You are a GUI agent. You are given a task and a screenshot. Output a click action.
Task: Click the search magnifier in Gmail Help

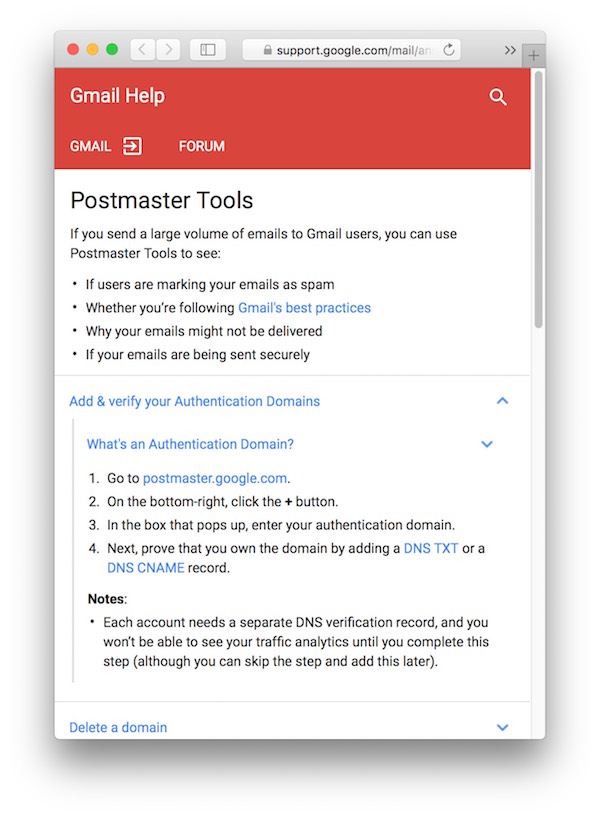tap(497, 96)
